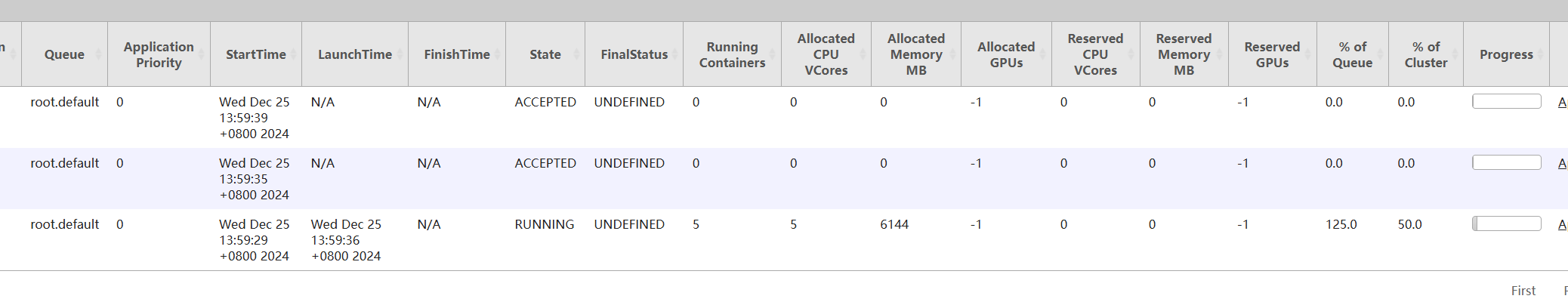Click the Reserved Memory MB header
The image size is (1568, 305).
point(1184,54)
